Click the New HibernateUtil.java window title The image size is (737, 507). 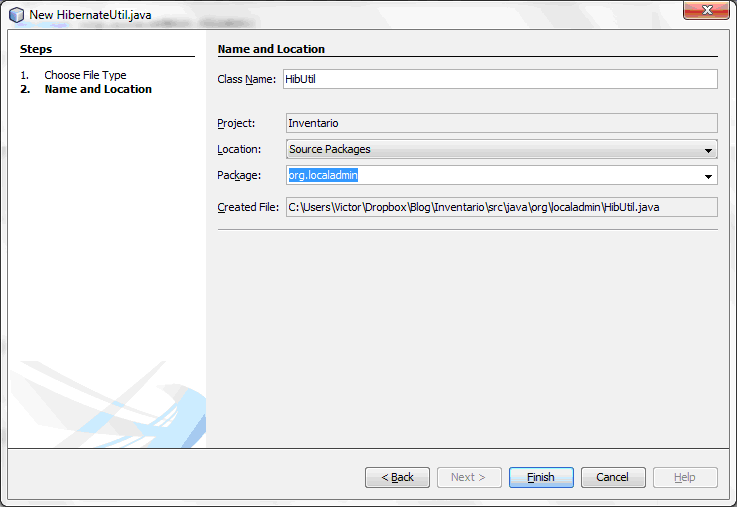pyautogui.click(x=90, y=15)
